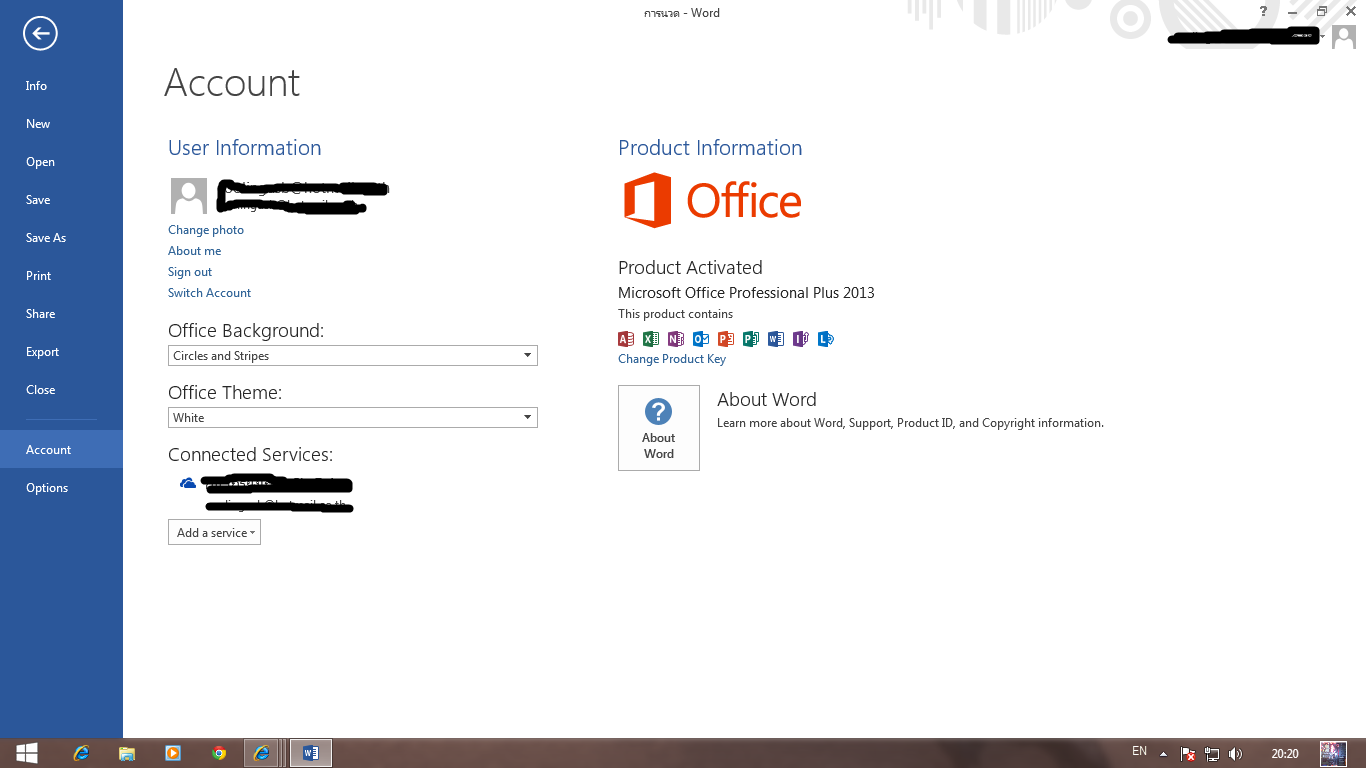The image size is (1366, 768).
Task: Click the Product Information heading
Action: [x=710, y=148]
